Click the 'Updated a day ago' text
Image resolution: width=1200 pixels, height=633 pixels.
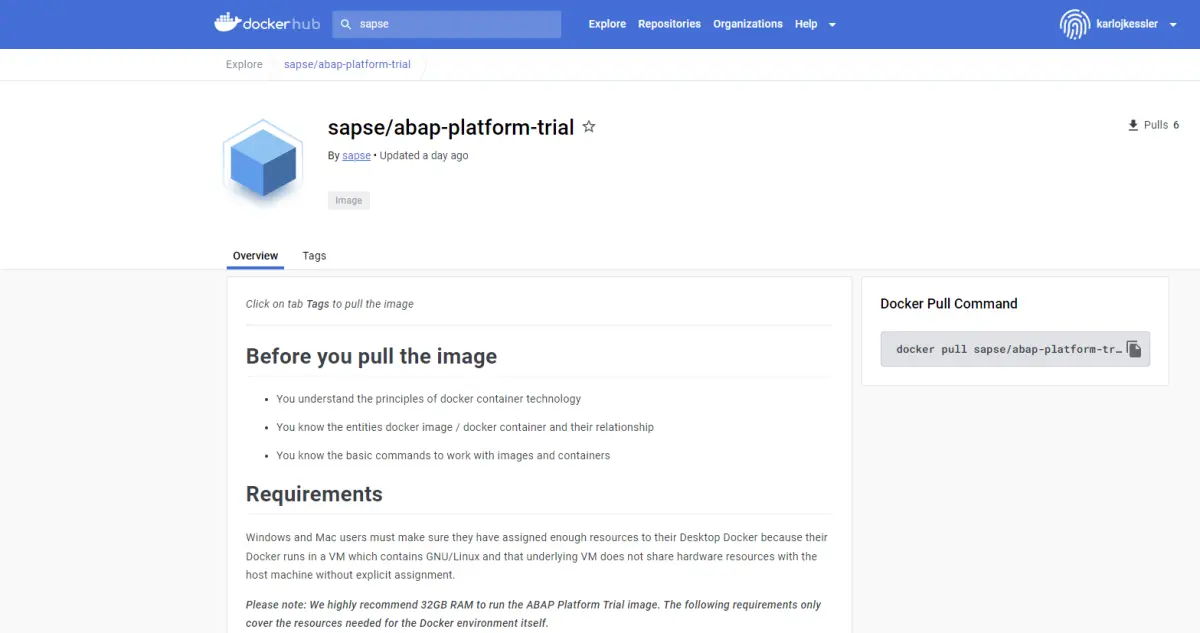[424, 156]
